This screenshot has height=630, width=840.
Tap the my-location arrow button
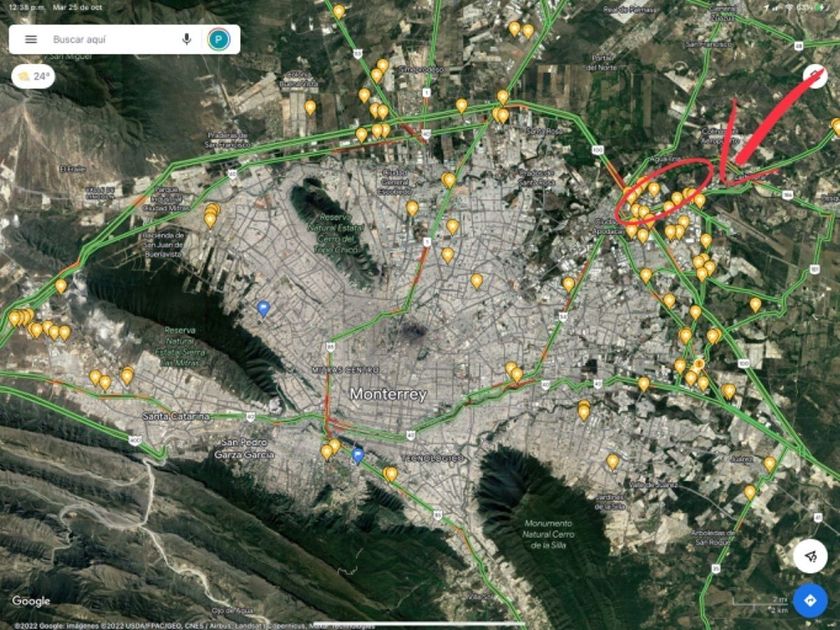click(x=810, y=557)
